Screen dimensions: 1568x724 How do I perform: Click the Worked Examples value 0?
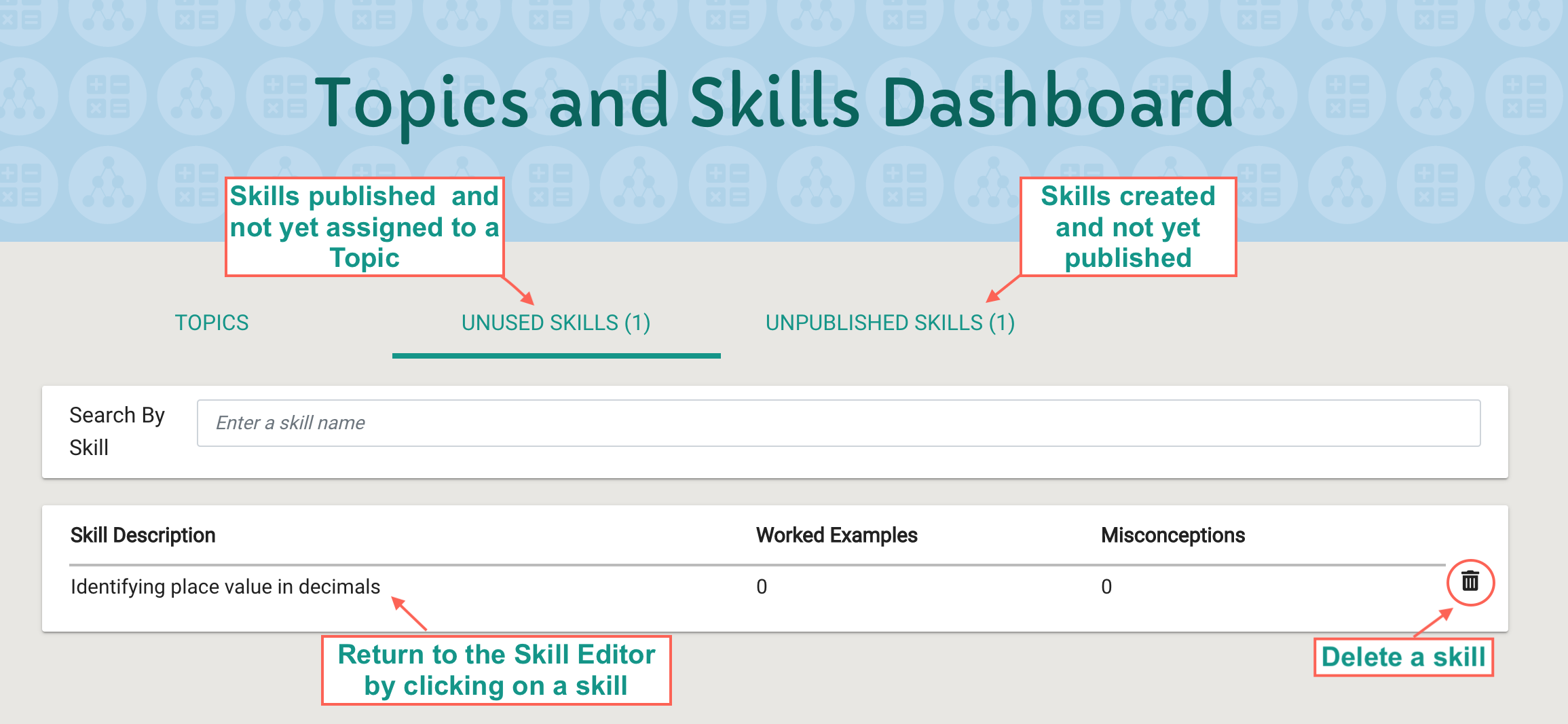(762, 587)
